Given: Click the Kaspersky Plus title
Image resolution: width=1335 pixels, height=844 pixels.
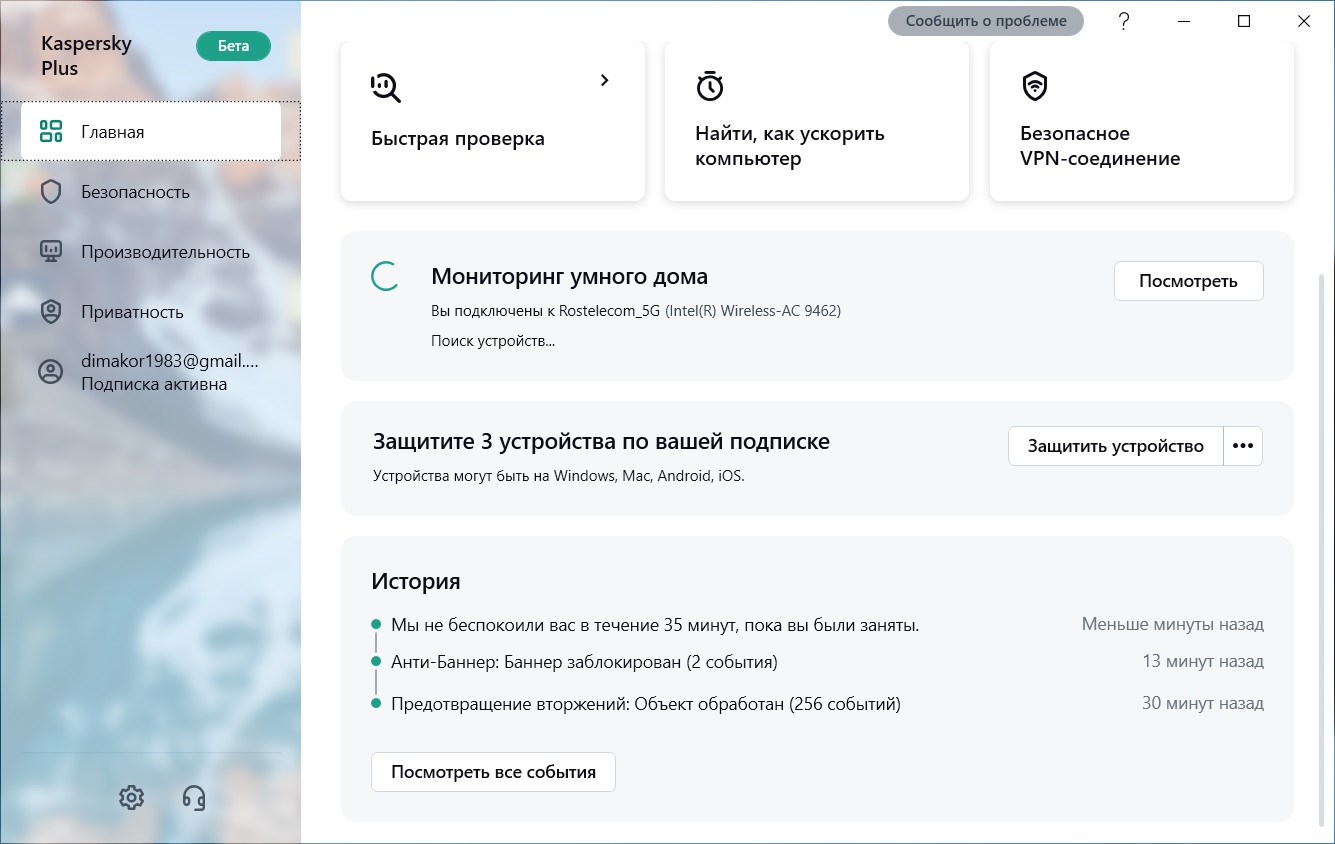Looking at the screenshot, I should tap(86, 56).
